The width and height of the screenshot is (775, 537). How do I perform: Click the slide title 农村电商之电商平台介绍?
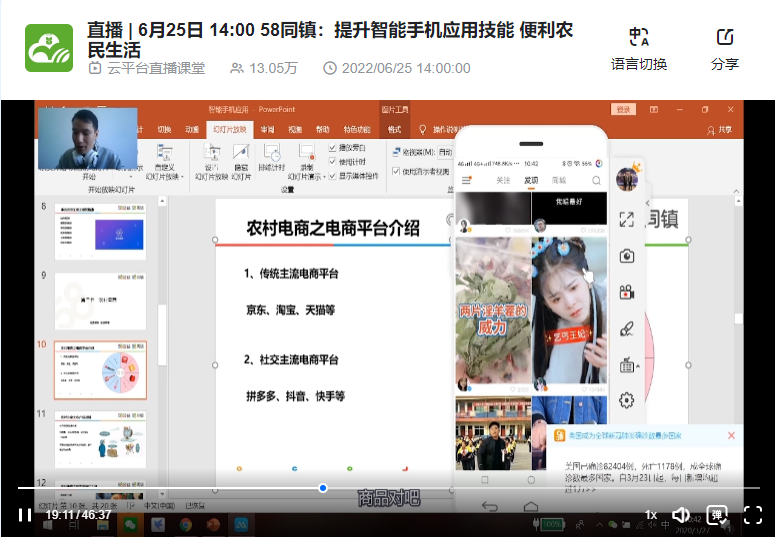(x=333, y=228)
